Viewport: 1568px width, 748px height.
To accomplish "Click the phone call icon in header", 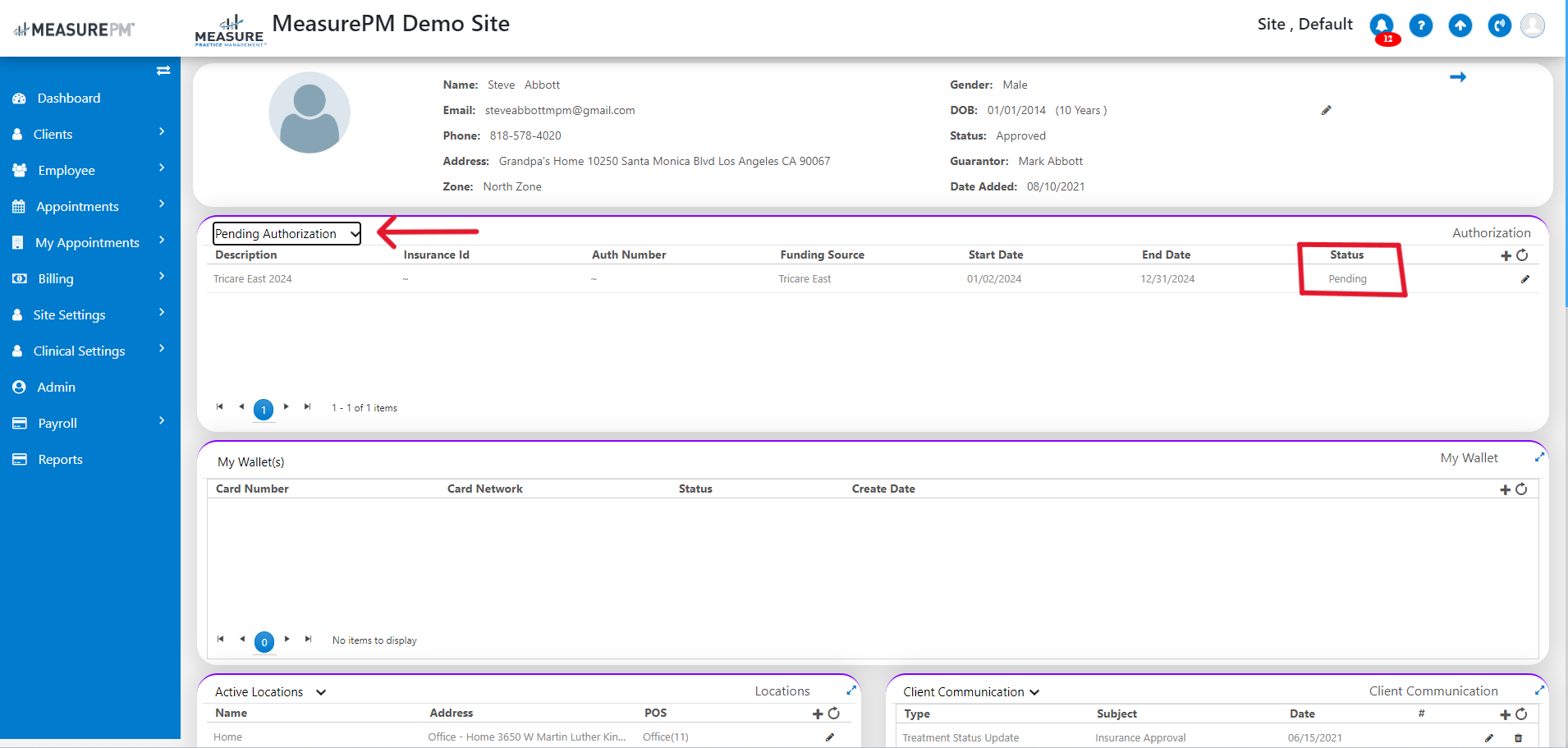I will pyautogui.click(x=1500, y=26).
